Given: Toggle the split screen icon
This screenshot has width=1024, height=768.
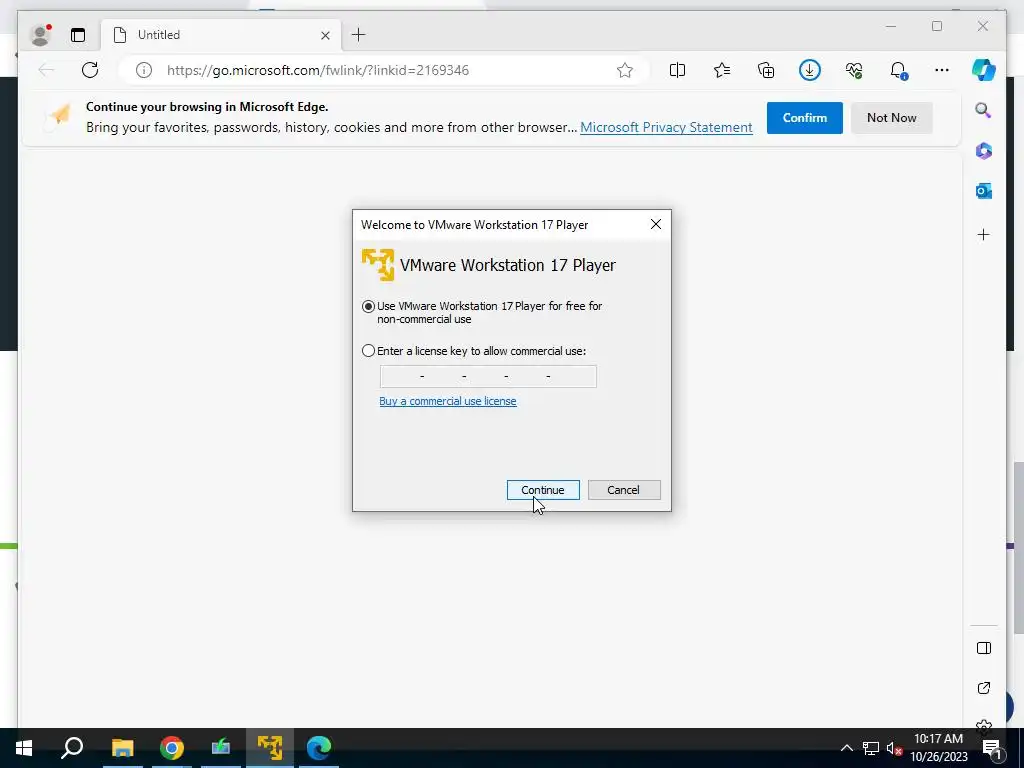Looking at the screenshot, I should 677,70.
